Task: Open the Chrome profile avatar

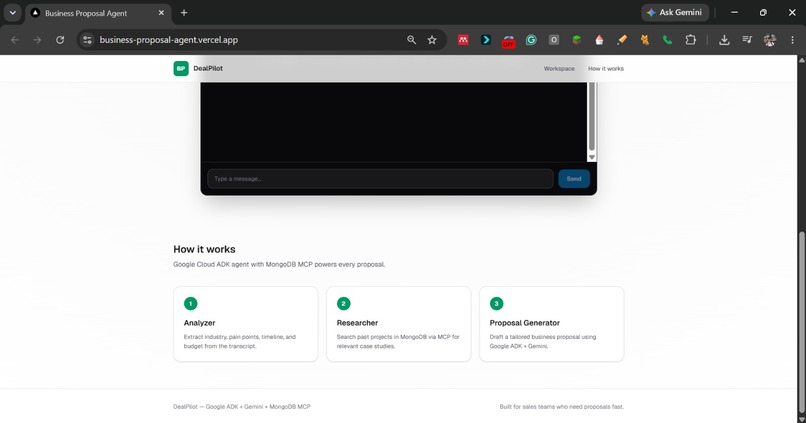Action: (x=770, y=40)
